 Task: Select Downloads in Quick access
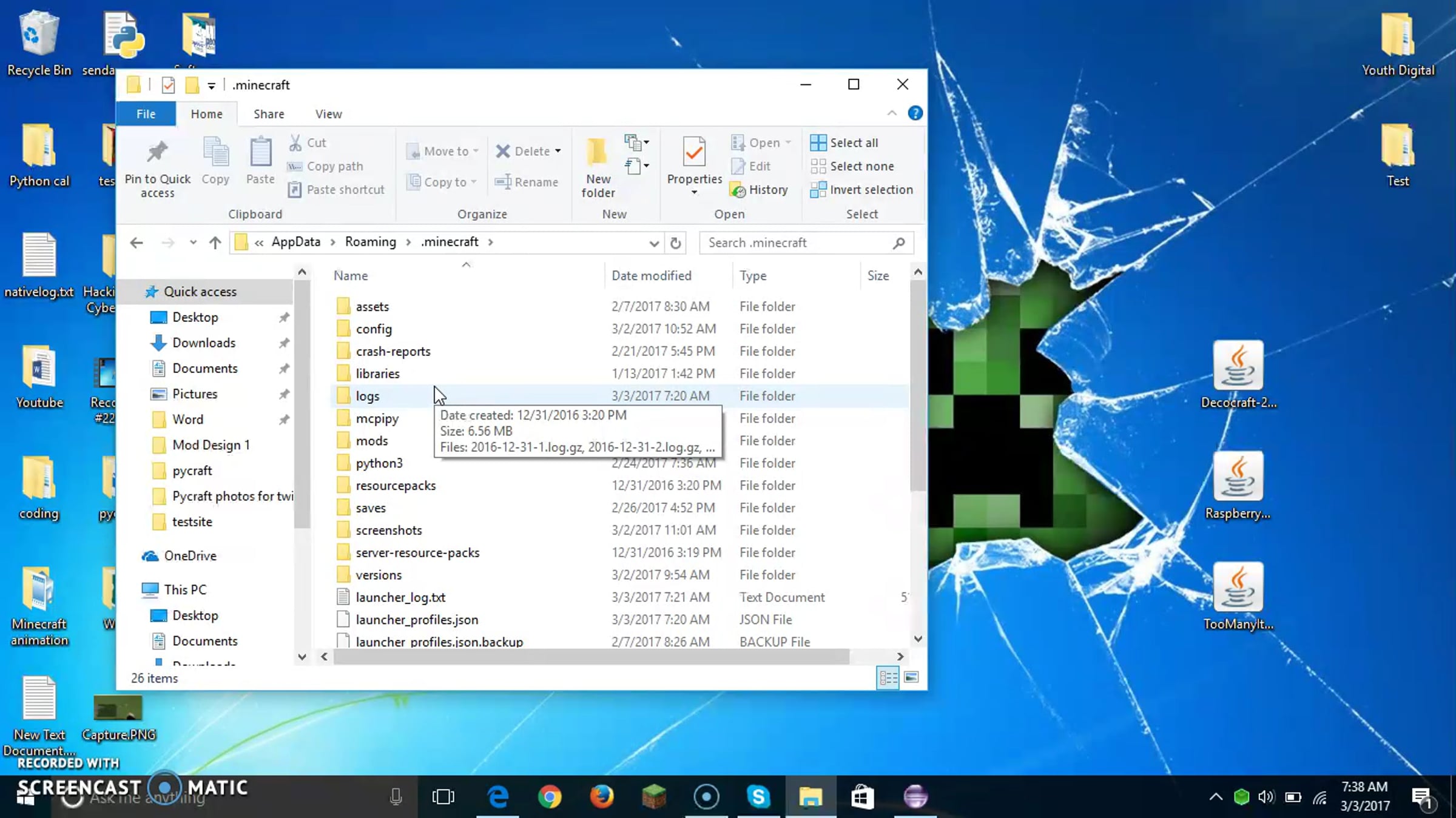click(204, 343)
